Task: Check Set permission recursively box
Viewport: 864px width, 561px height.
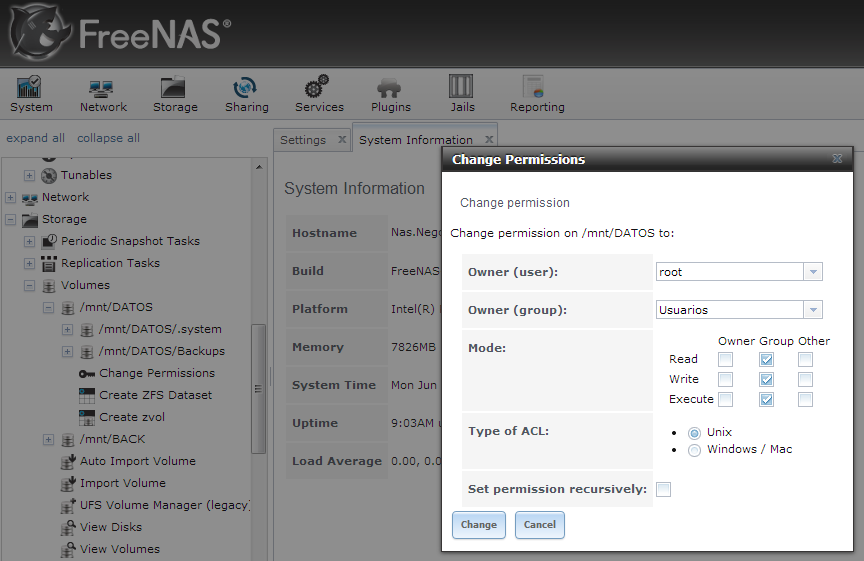Action: pos(663,489)
